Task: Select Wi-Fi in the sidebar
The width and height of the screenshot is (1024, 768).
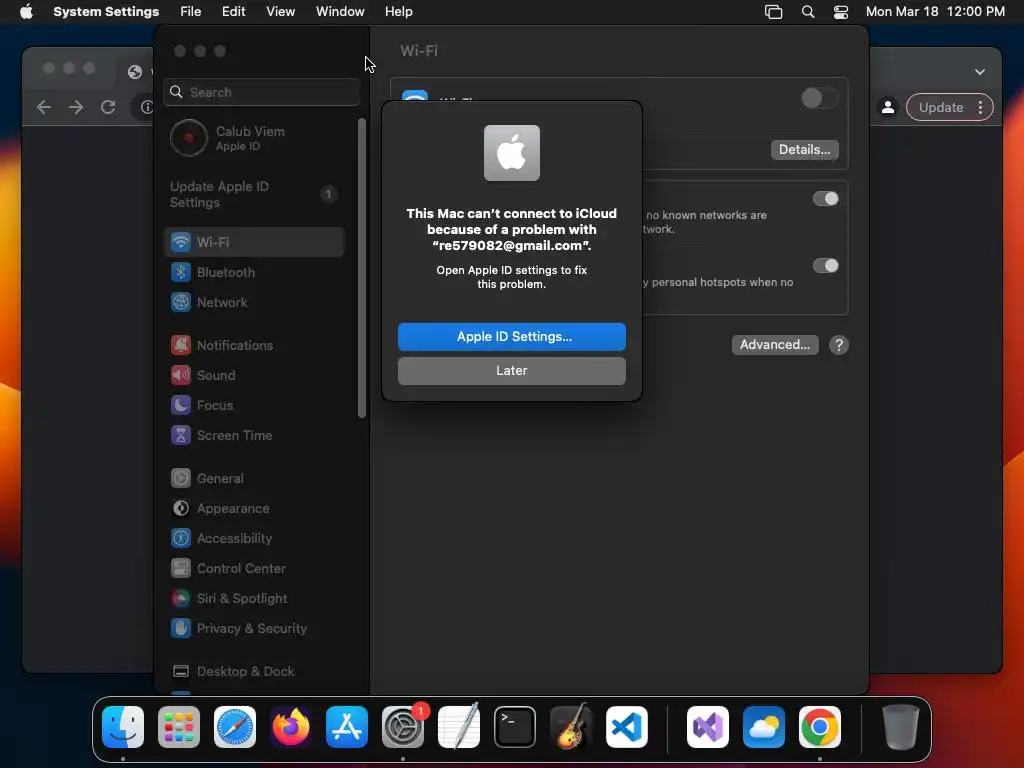Action: 253,242
